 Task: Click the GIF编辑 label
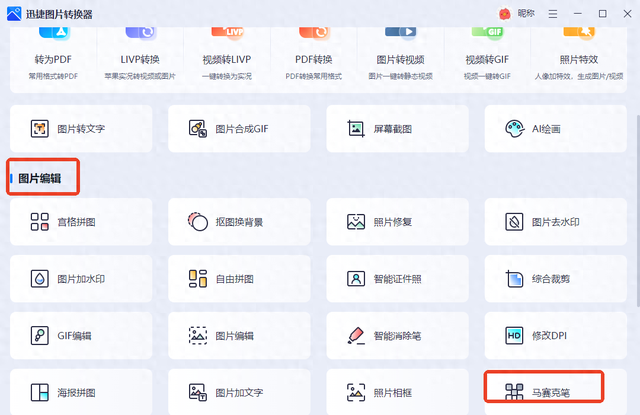(x=74, y=336)
